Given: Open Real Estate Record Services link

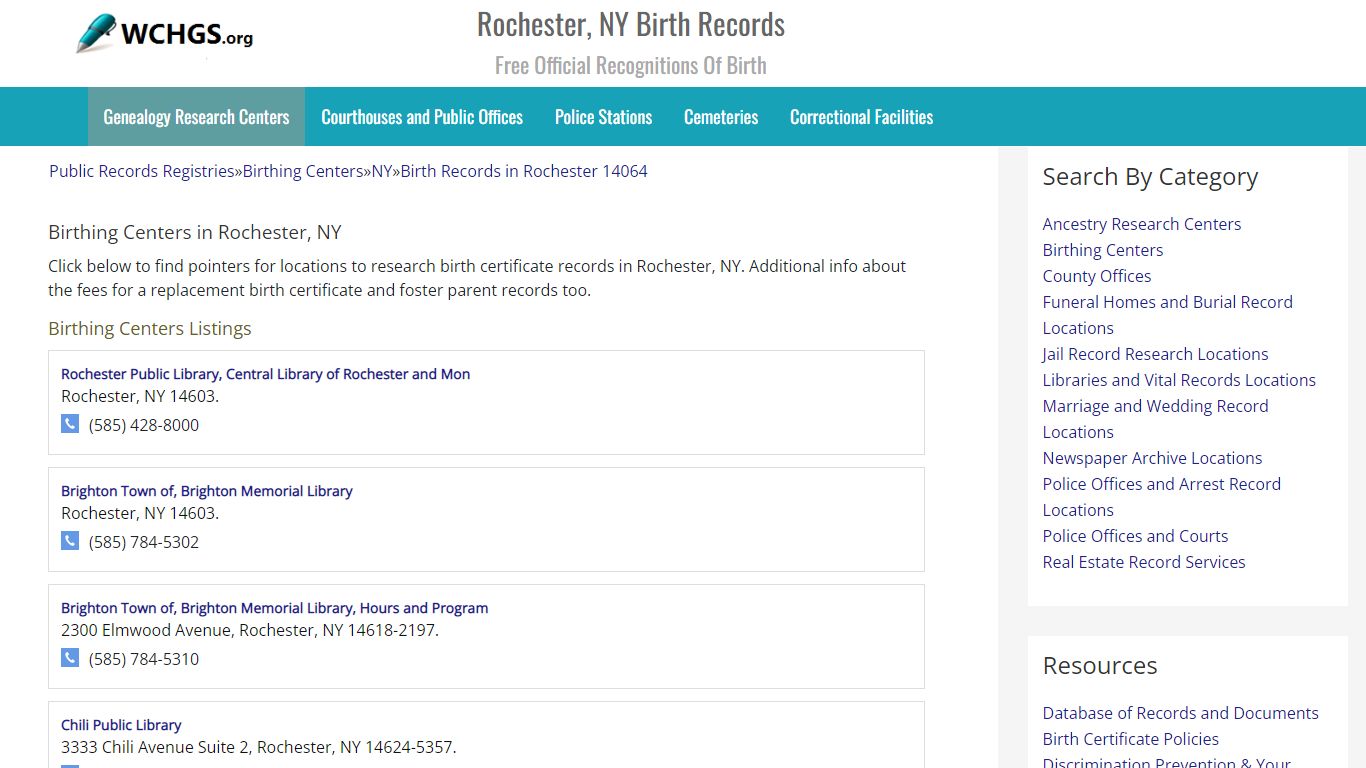Looking at the screenshot, I should click(1144, 562).
